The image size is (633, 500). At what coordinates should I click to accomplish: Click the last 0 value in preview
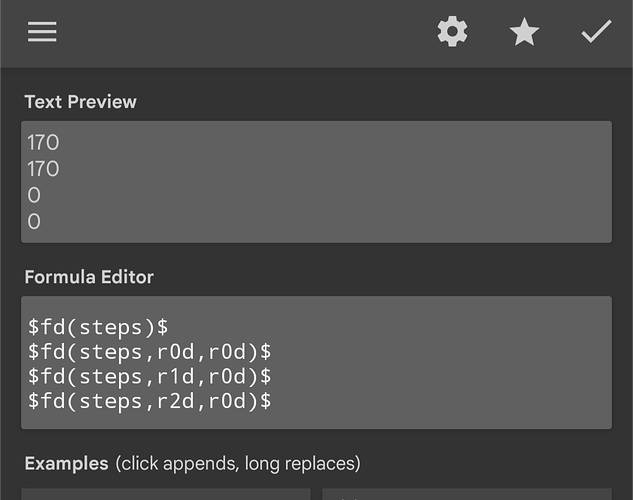click(x=34, y=222)
